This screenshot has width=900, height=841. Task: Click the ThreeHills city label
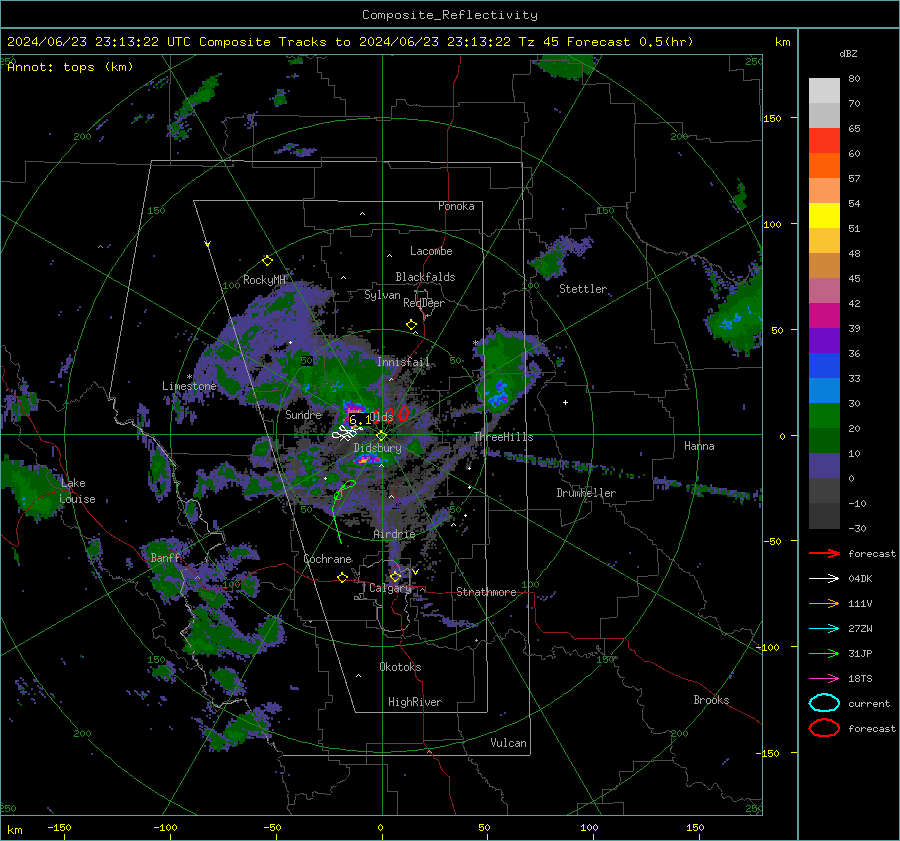(x=503, y=437)
